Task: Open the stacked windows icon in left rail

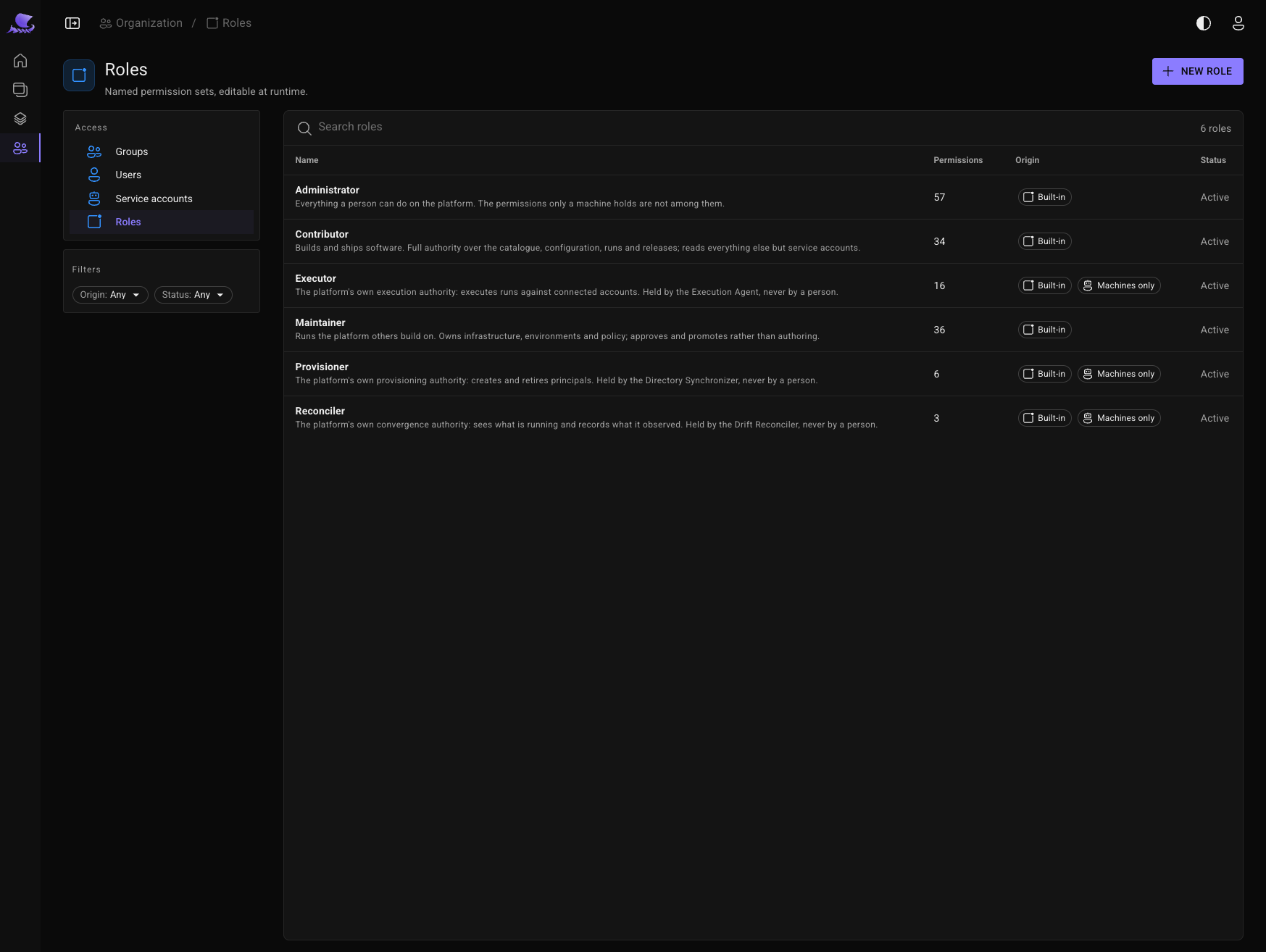Action: 20,90
